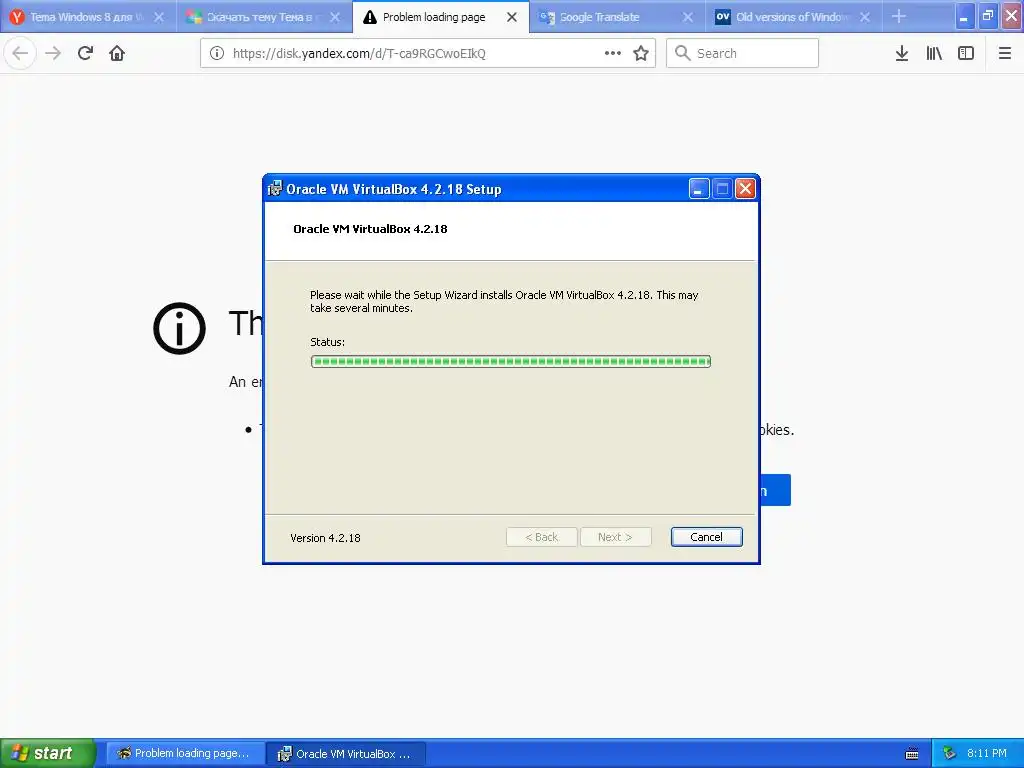Select Oracle VM VirtualBox taskbar button
Image resolution: width=1024 pixels, height=768 pixels.
pos(346,754)
